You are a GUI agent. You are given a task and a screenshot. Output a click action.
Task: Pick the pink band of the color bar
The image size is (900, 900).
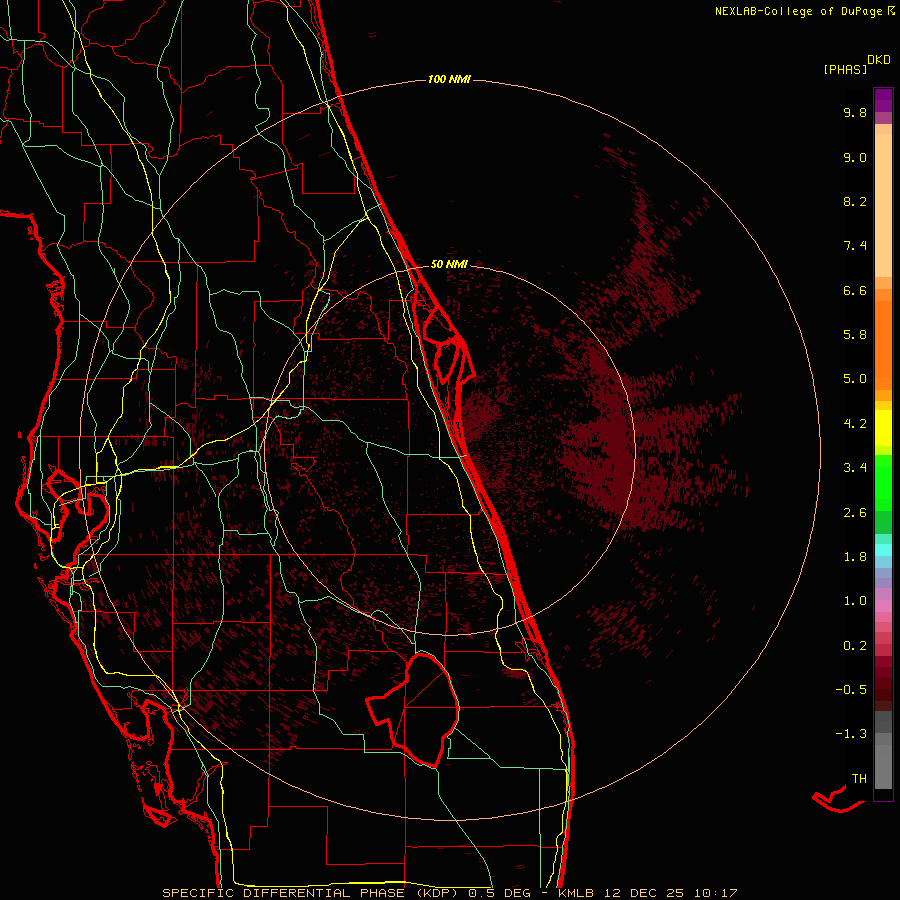click(x=883, y=606)
